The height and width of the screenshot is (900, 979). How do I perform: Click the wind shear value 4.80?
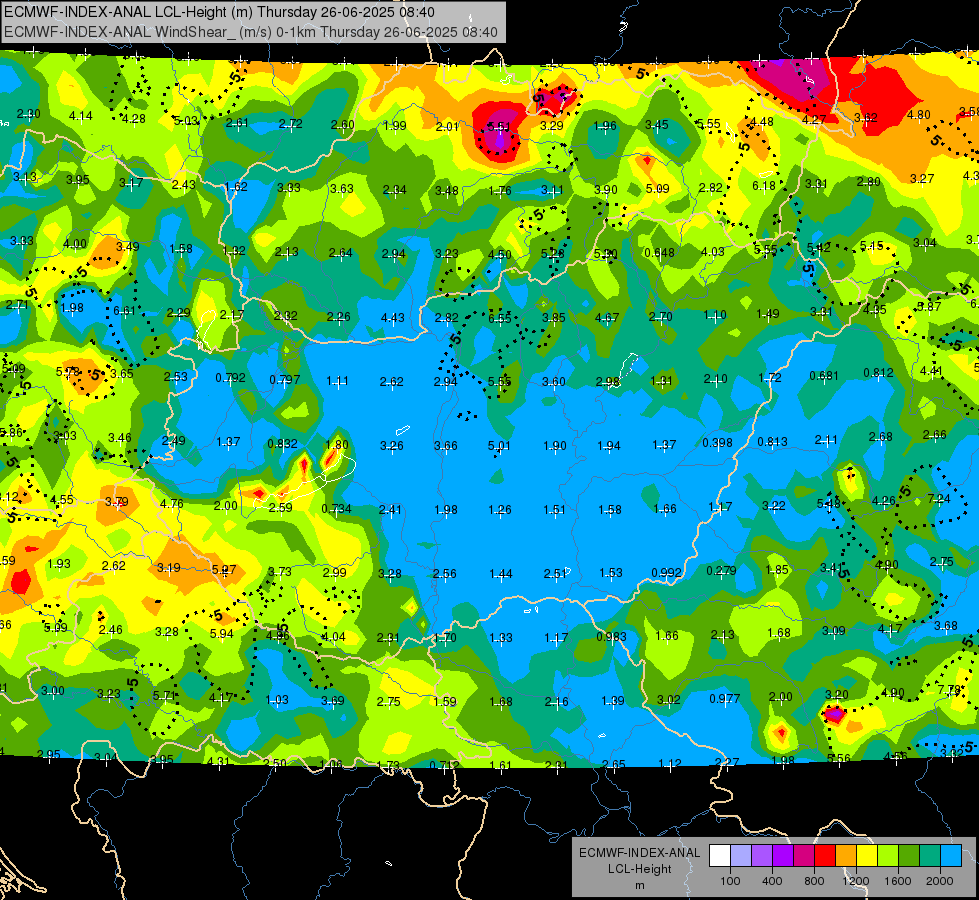[918, 115]
